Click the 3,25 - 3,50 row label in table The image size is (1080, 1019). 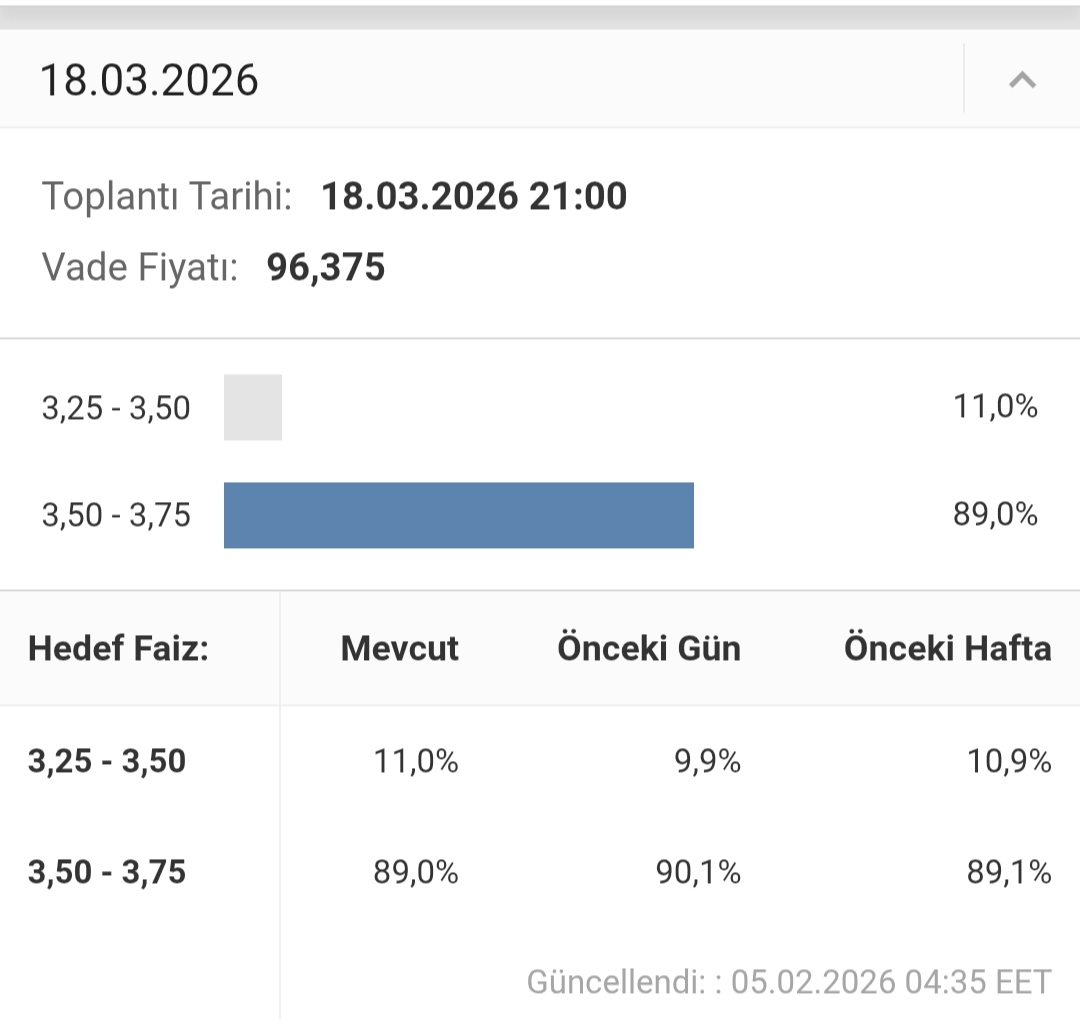[x=107, y=761]
